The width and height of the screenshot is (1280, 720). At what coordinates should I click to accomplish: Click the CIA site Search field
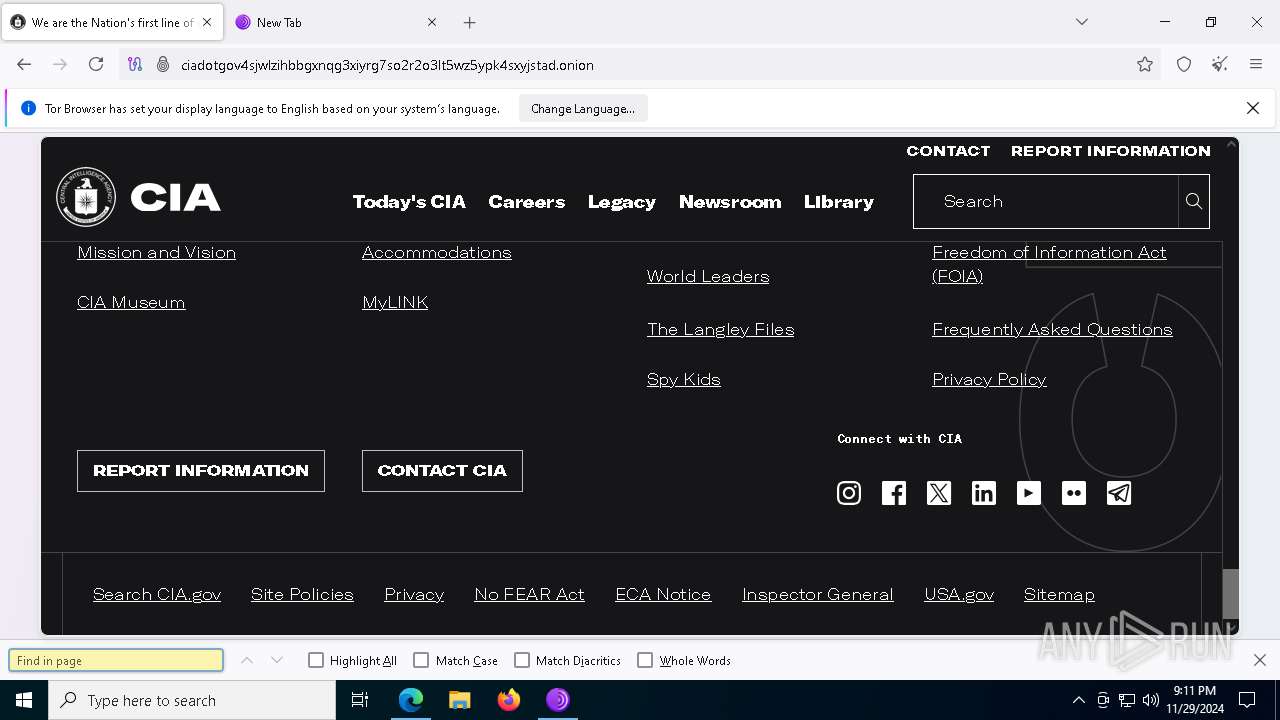pos(1046,201)
